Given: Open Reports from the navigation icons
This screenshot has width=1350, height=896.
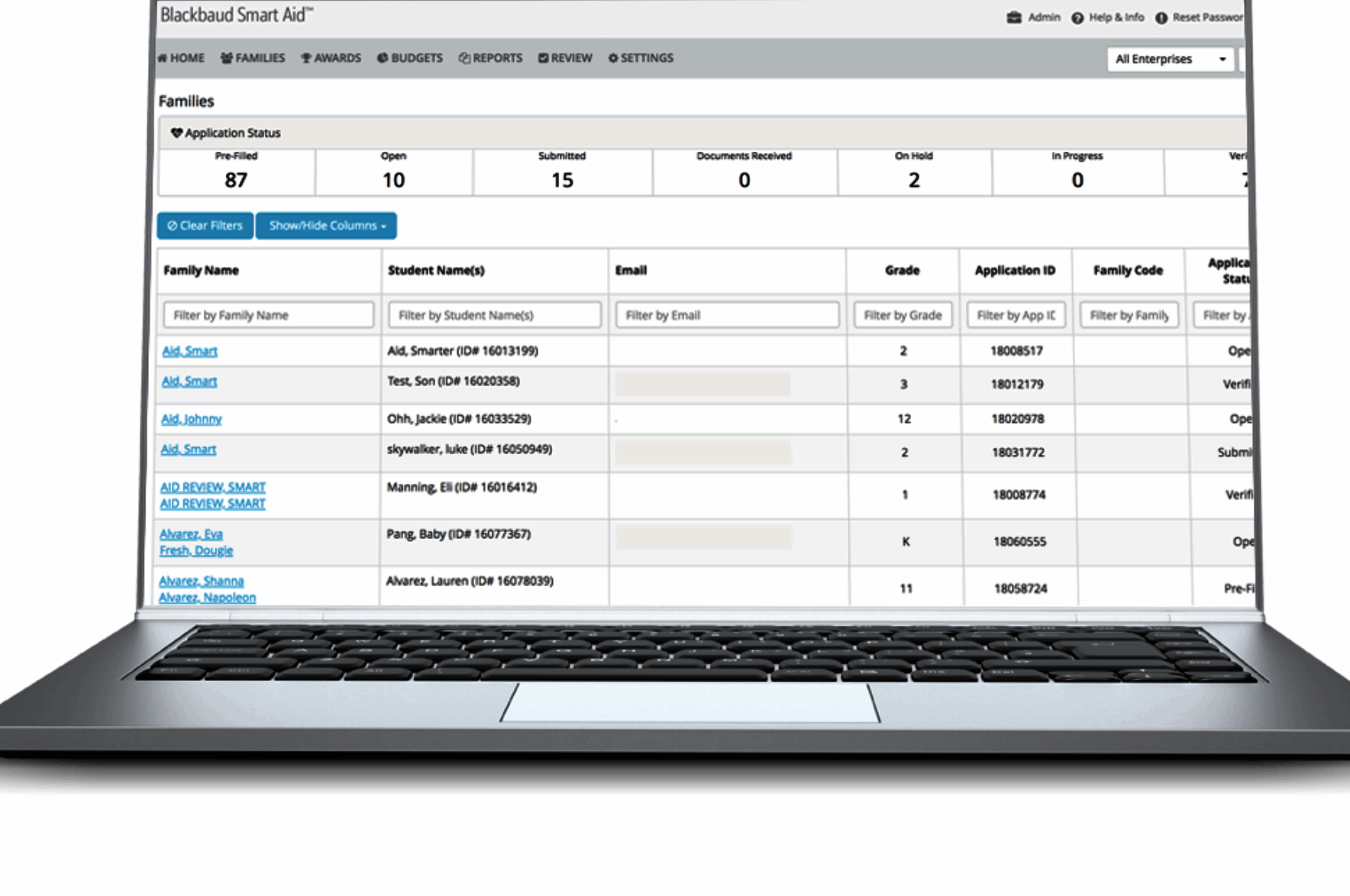Looking at the screenshot, I should tap(463, 57).
